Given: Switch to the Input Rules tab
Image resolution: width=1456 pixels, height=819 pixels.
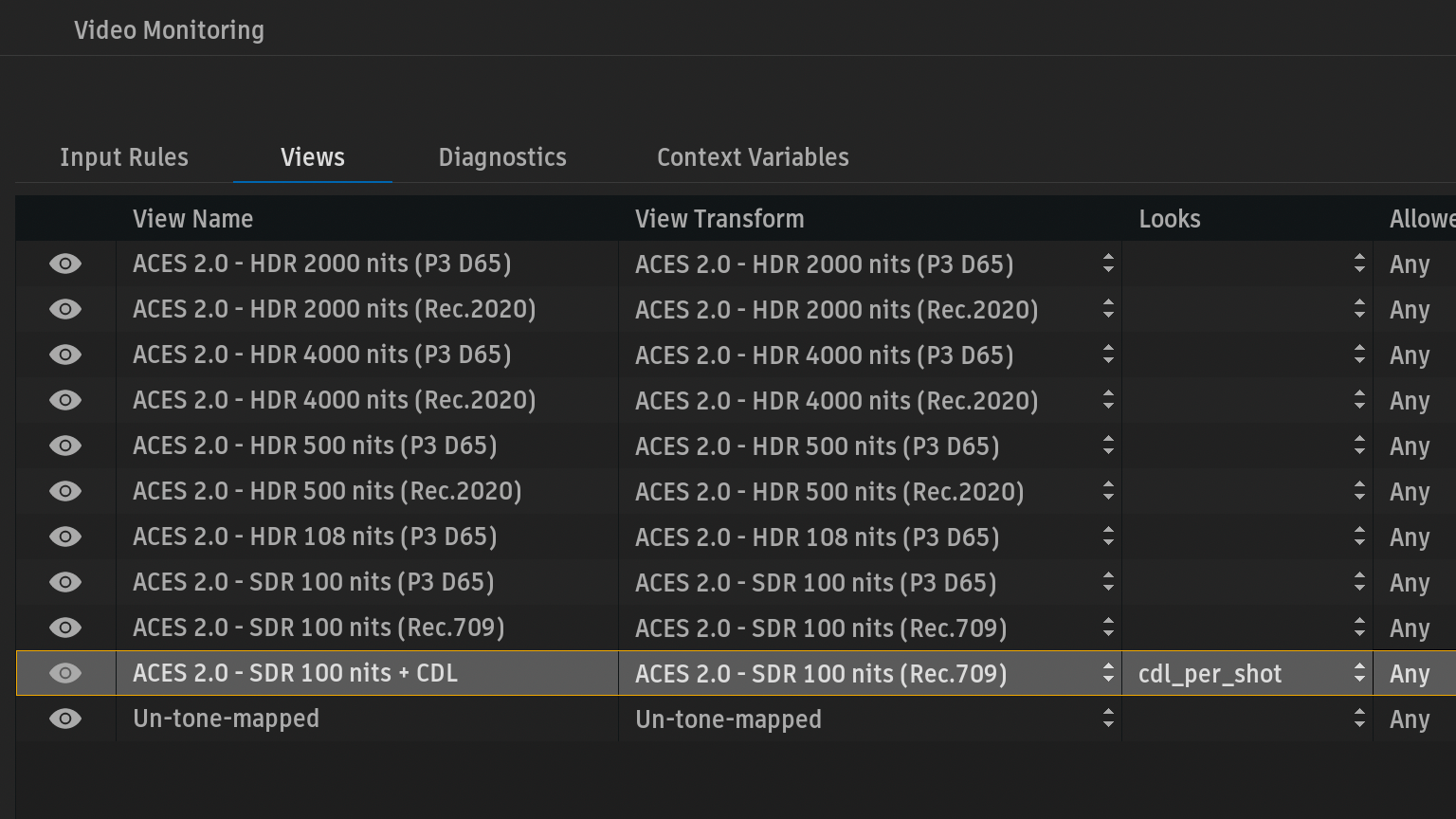Looking at the screenshot, I should click(x=124, y=157).
